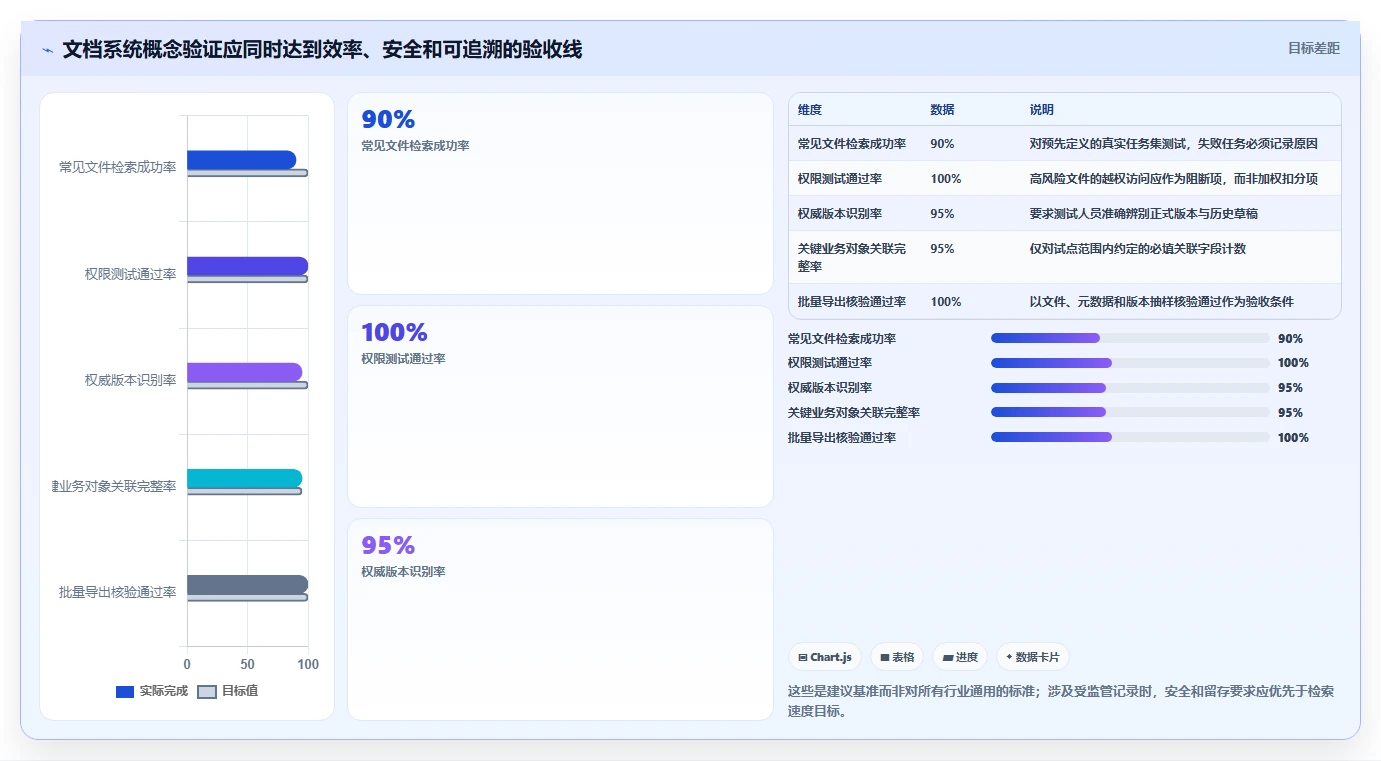Screen dimensions: 1381x761
Task: Click the chart axis label 批量导出核验通过率
Action: pyautogui.click(x=118, y=592)
